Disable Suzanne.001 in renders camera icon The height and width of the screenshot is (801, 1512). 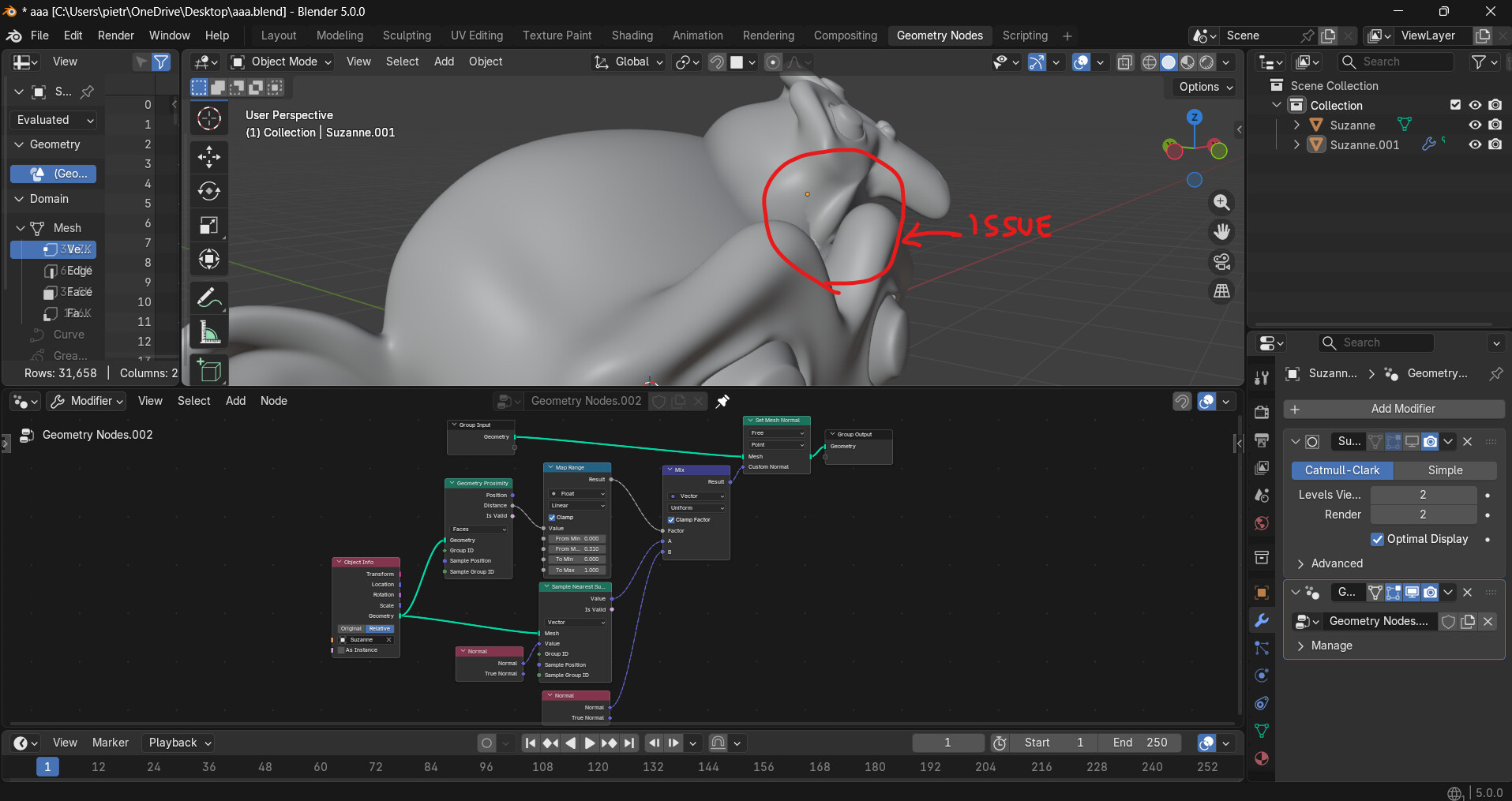pyautogui.click(x=1495, y=144)
